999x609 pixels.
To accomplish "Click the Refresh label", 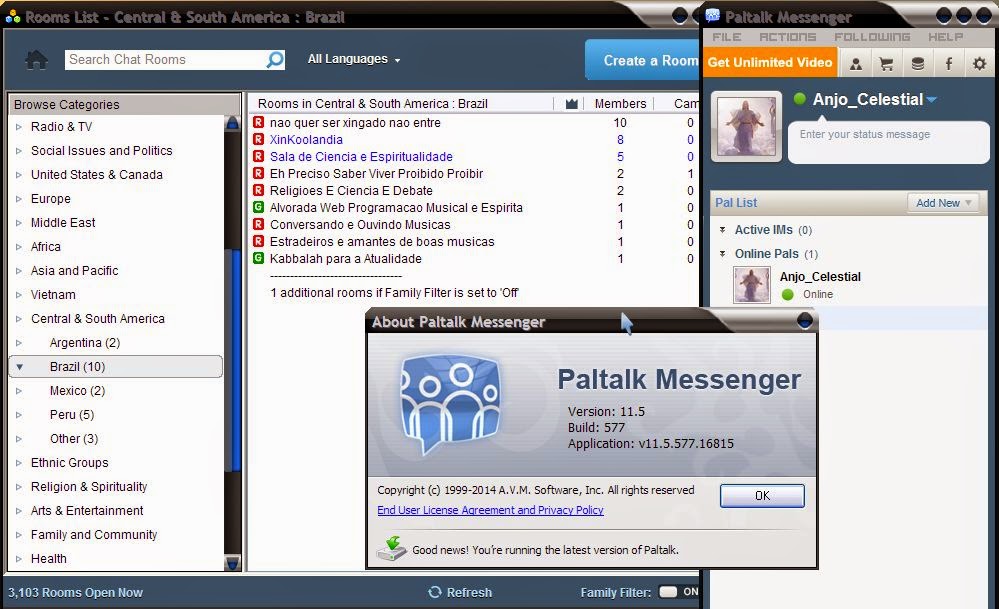I will [469, 592].
